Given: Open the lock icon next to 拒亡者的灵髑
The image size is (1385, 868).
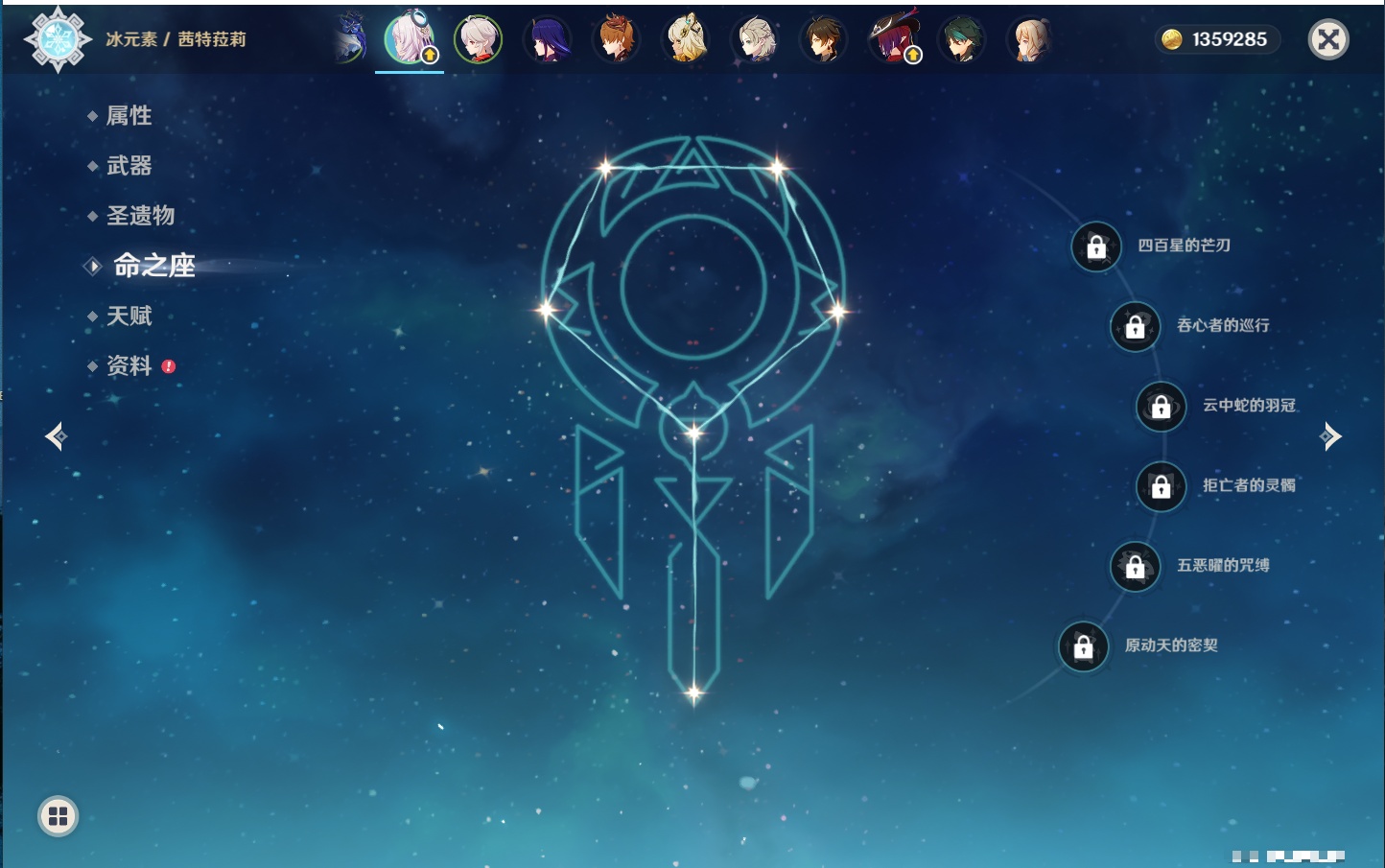Looking at the screenshot, I should point(1162,486).
